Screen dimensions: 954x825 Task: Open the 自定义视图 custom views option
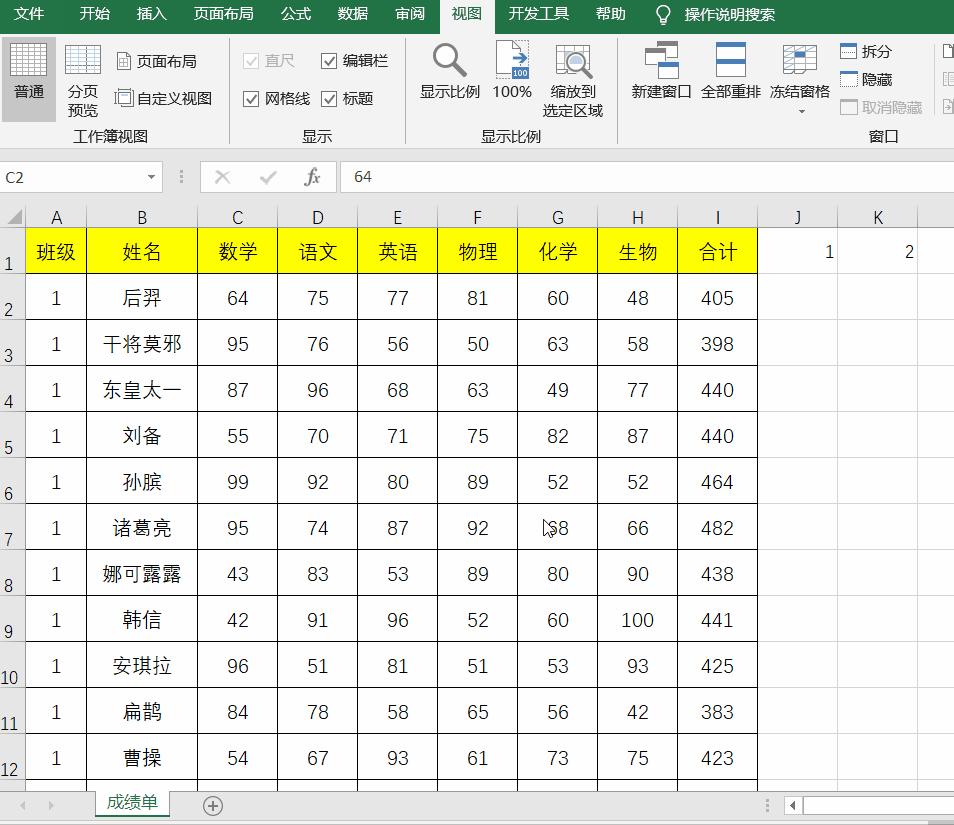click(x=164, y=99)
